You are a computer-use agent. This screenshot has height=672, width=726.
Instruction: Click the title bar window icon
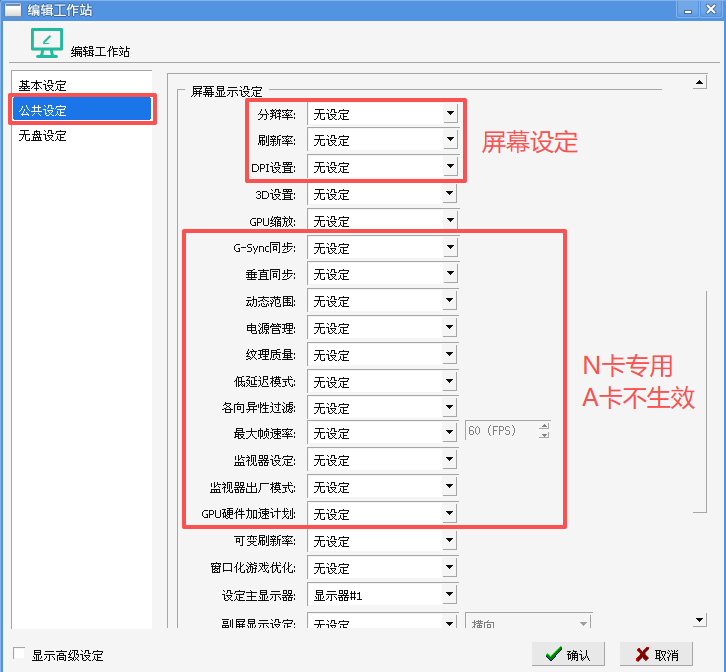[13, 10]
